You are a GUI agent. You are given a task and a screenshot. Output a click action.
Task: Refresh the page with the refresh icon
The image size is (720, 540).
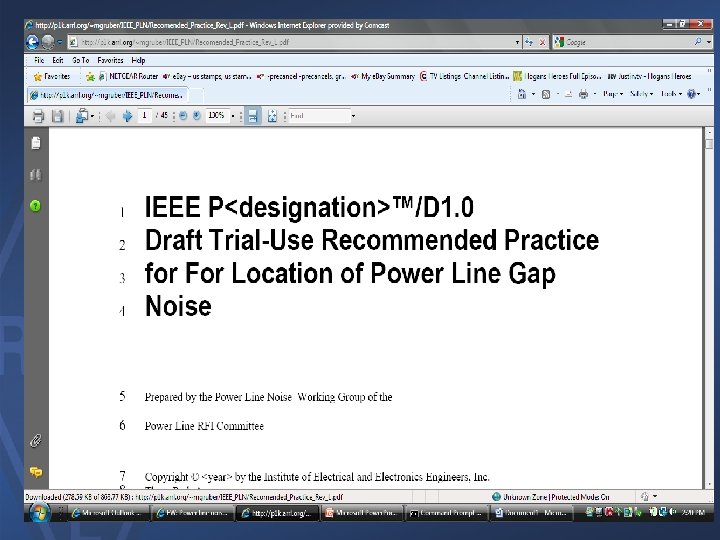click(529, 42)
